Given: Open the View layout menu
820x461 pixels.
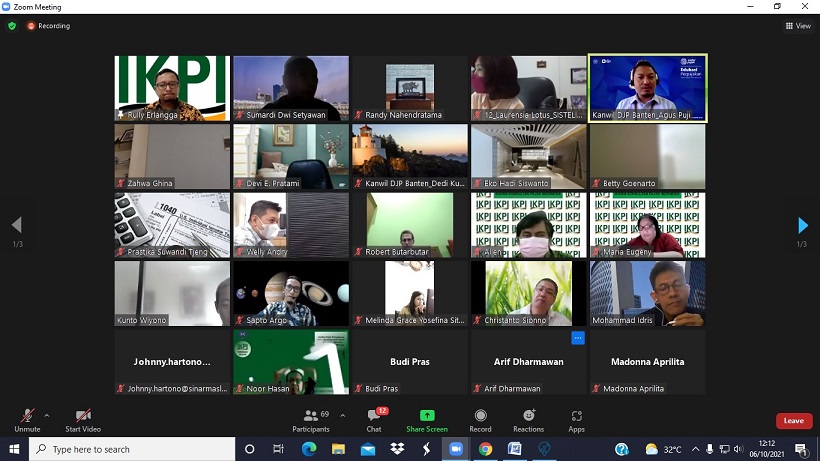Looking at the screenshot, I should [798, 26].
